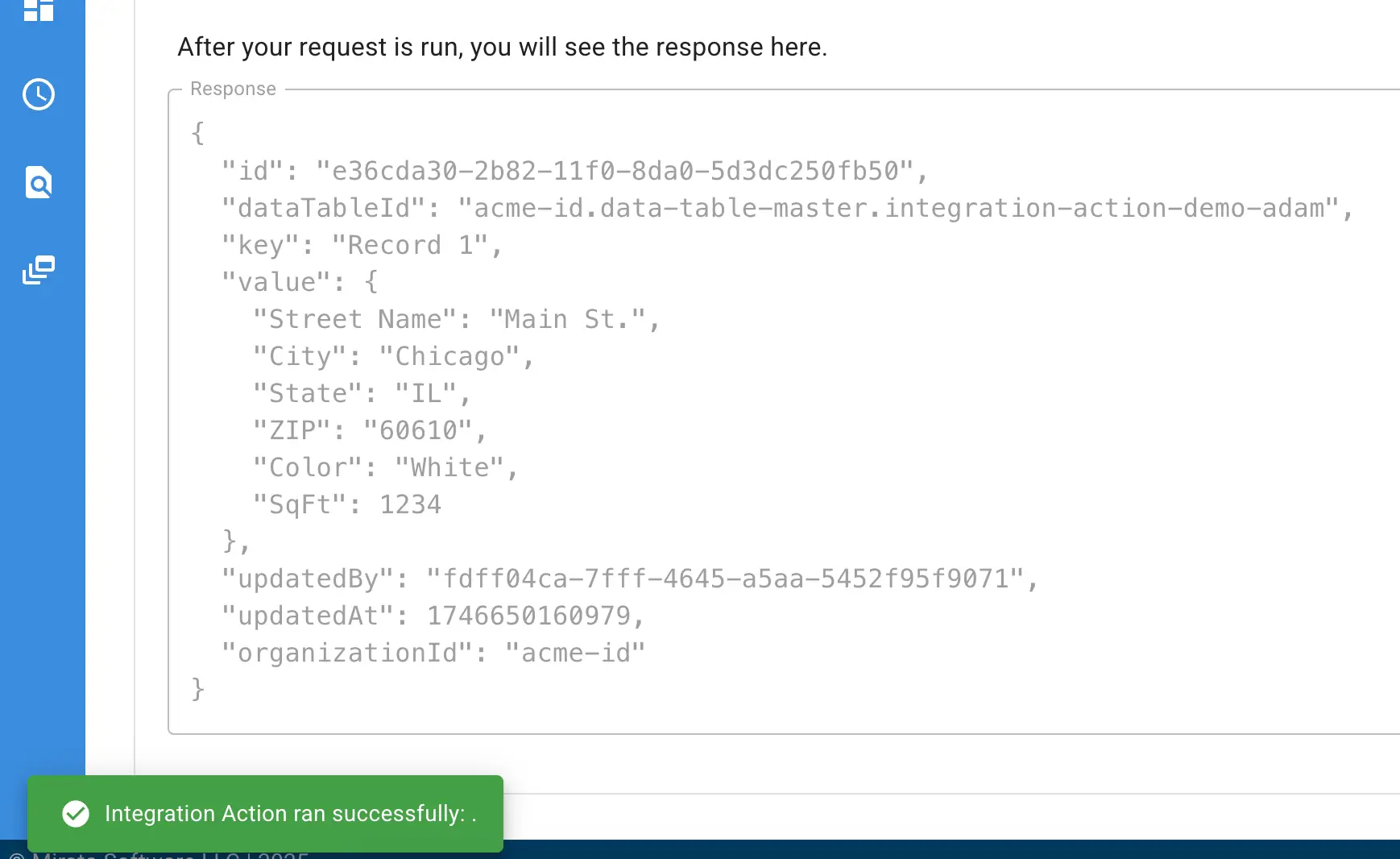Click the green success checkmark icon
1400x859 pixels.
[76, 814]
